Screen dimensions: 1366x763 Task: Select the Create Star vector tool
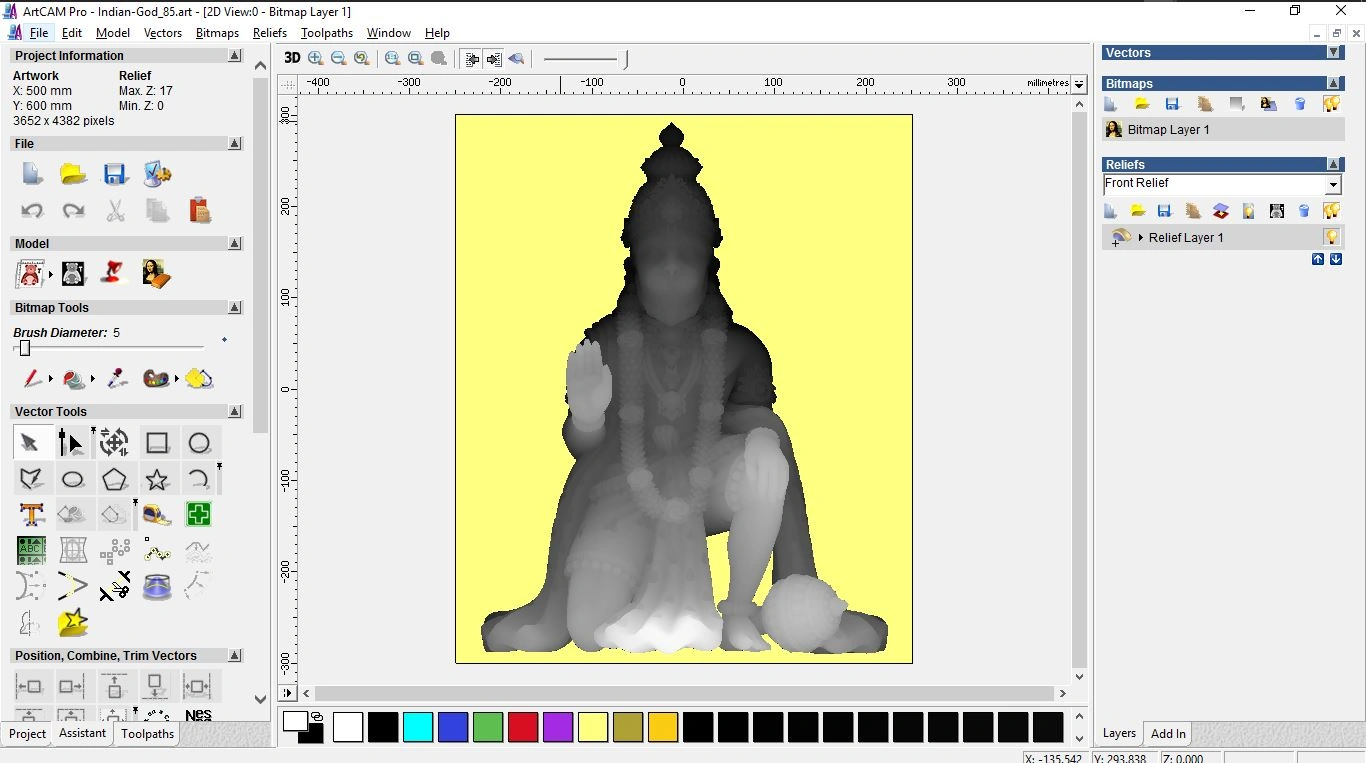point(157,479)
